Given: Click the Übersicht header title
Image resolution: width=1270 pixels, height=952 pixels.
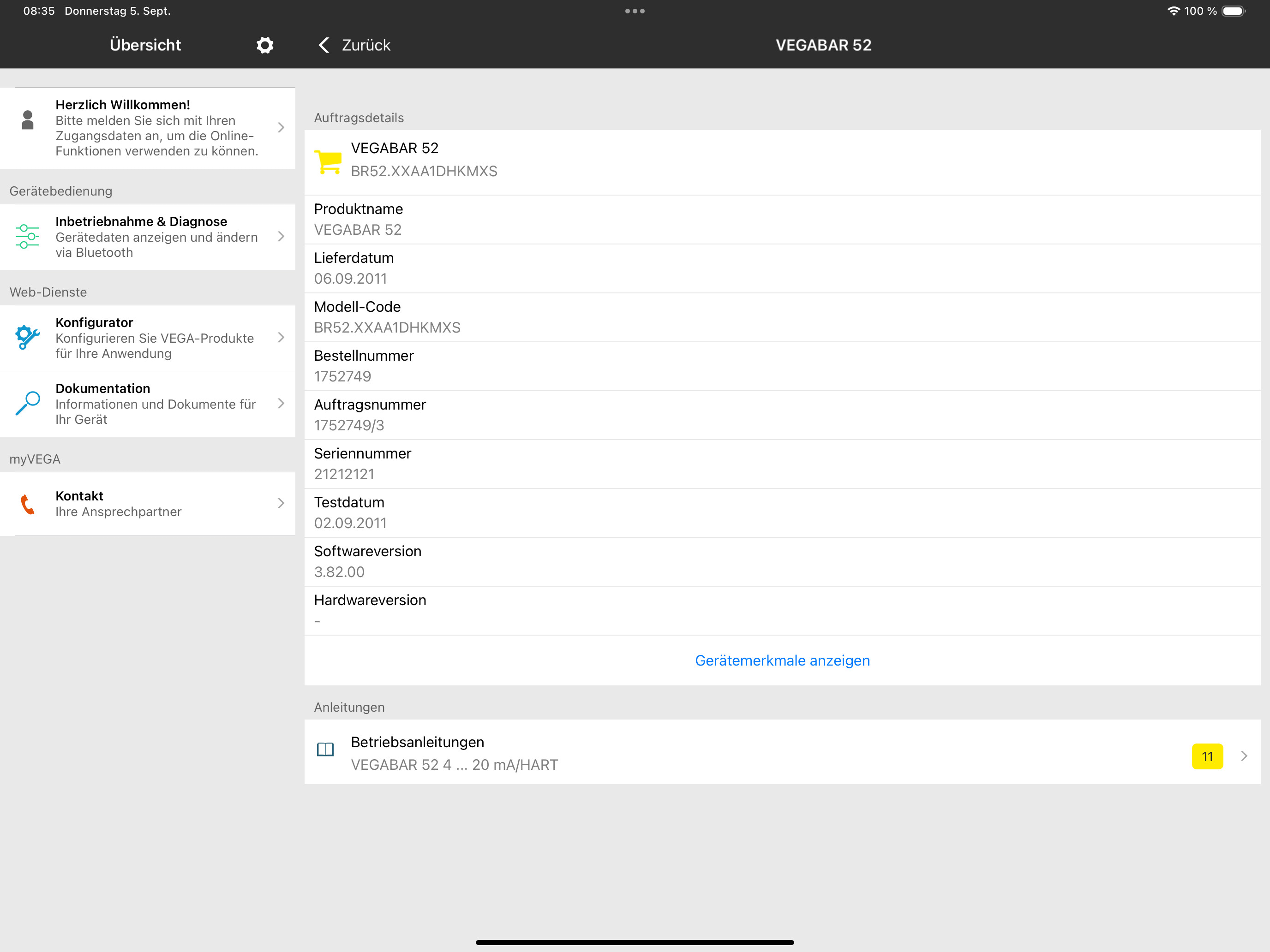Looking at the screenshot, I should [145, 45].
